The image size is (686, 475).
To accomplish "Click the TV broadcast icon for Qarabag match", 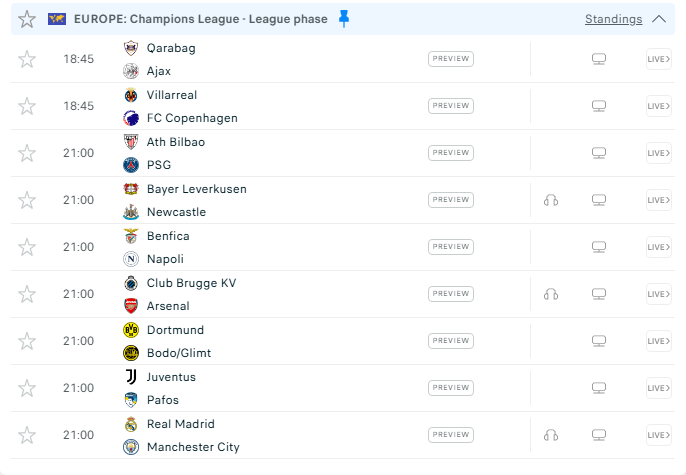I will click(599, 59).
